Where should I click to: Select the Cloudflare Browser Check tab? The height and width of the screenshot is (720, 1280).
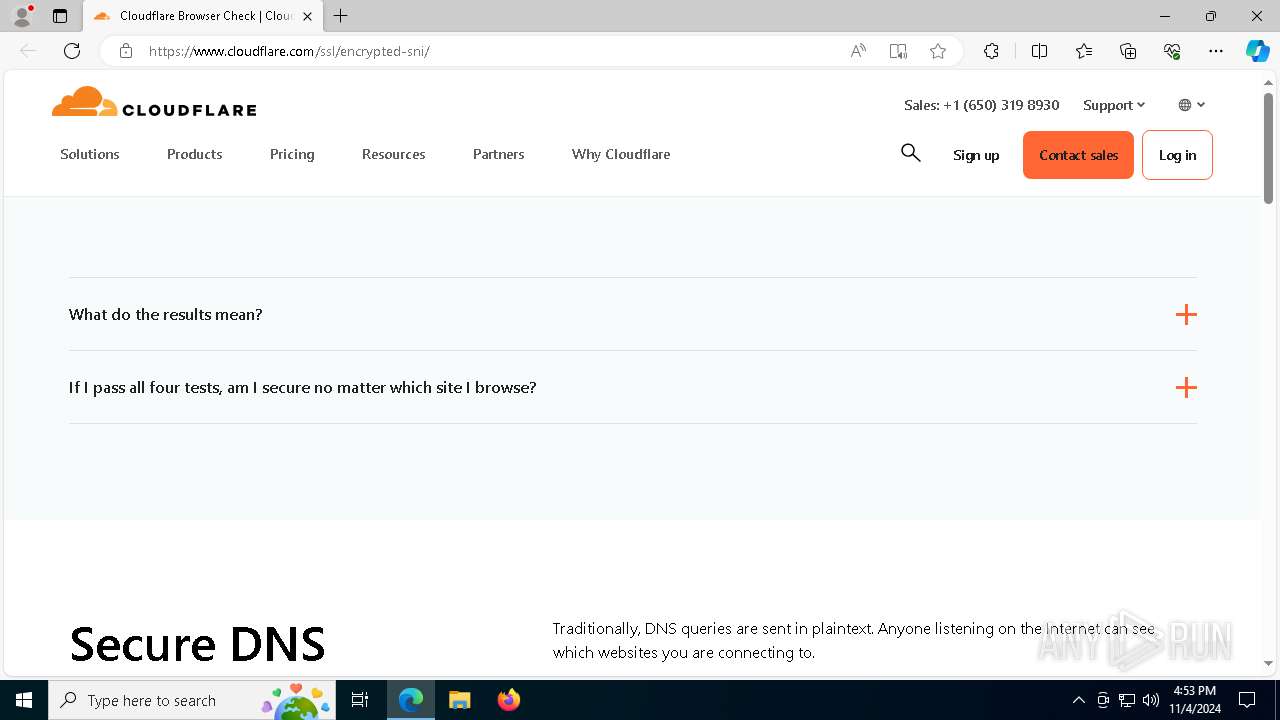[203, 16]
